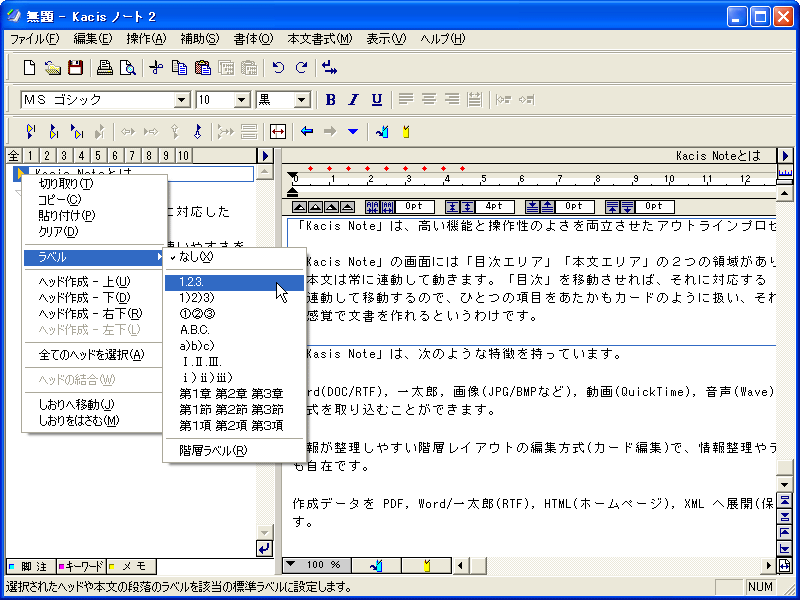The height and width of the screenshot is (600, 800).
Task: Select the checked なし label option
Action: pyautogui.click(x=234, y=257)
